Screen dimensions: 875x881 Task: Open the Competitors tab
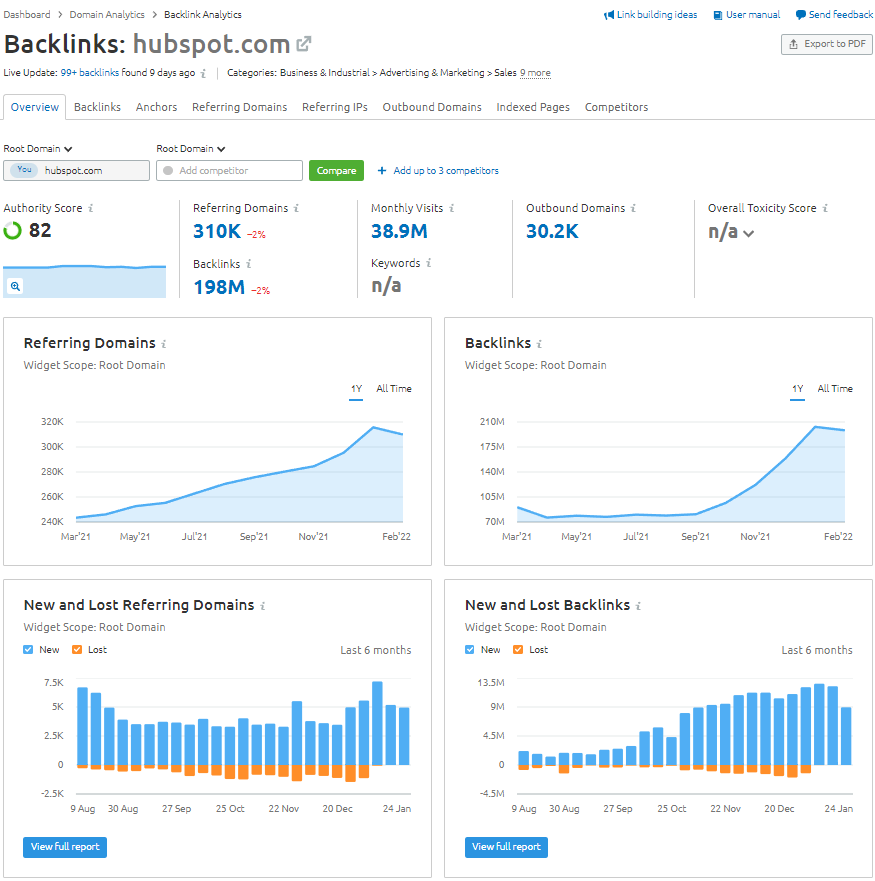(616, 107)
